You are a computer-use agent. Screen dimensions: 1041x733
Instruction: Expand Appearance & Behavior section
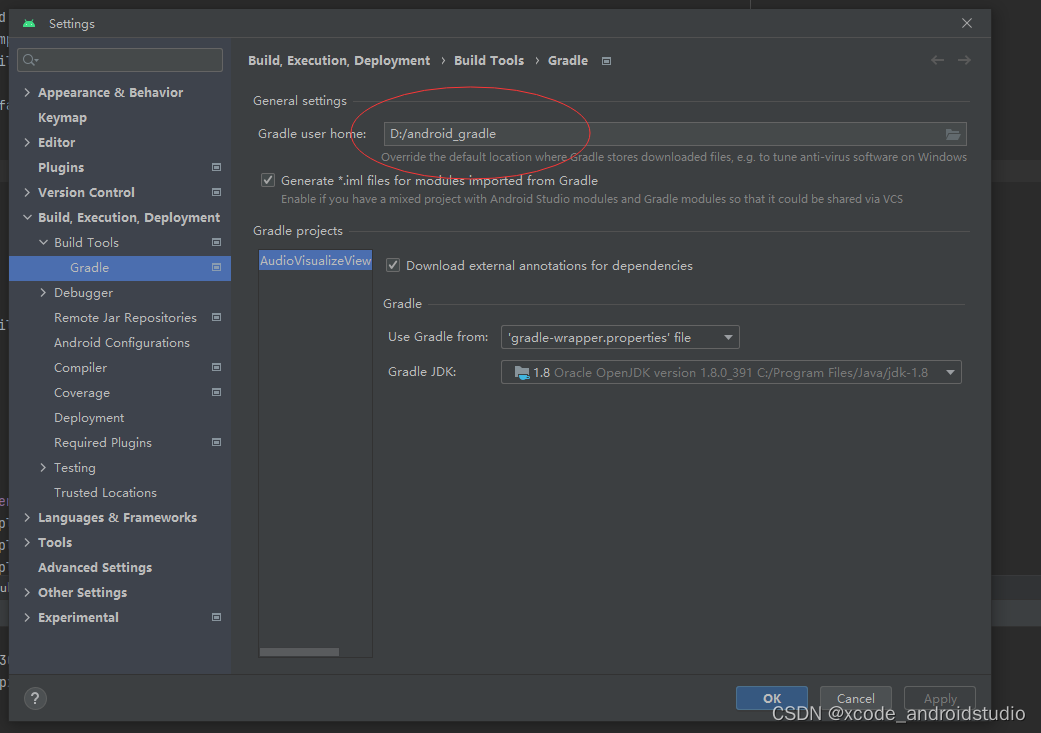[27, 92]
